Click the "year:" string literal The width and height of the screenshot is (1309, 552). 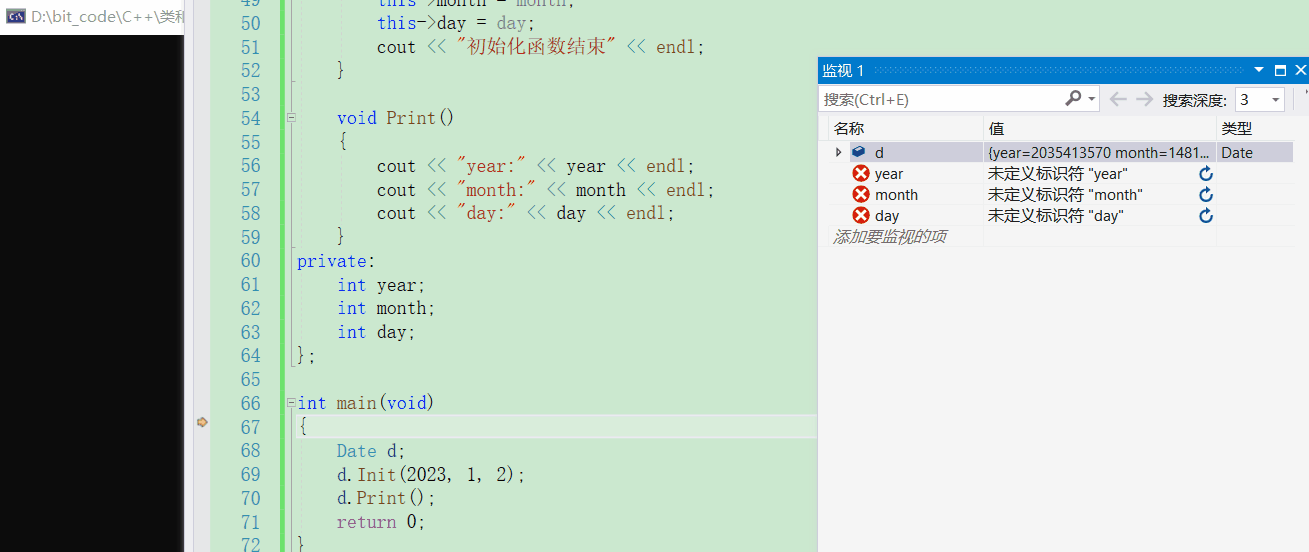pyautogui.click(x=491, y=166)
